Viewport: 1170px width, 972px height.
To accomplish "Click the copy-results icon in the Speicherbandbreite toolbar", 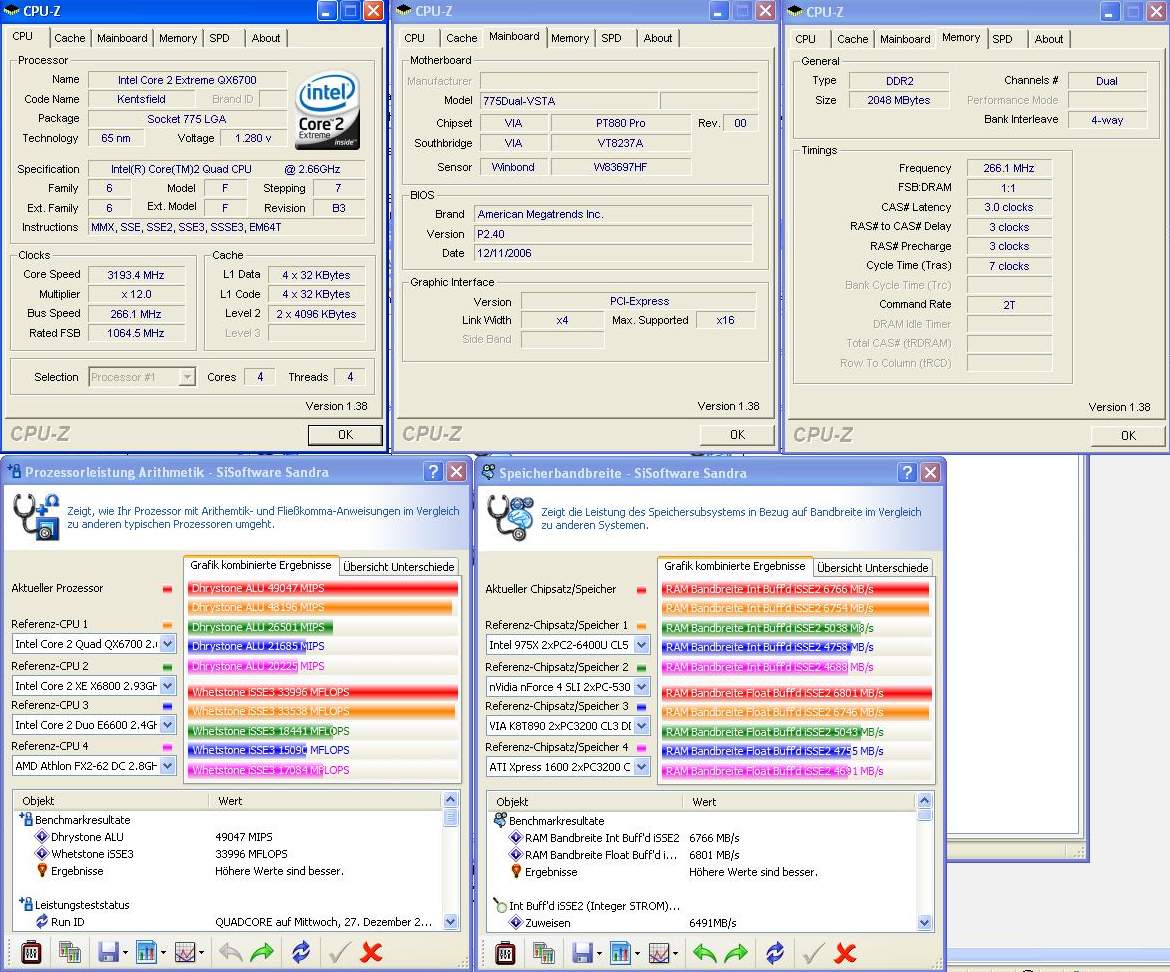I will (544, 953).
